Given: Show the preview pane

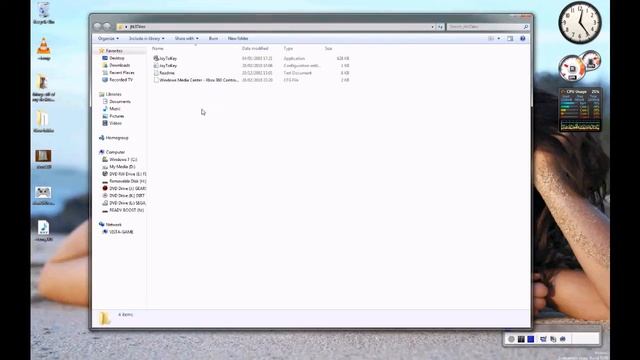Looking at the screenshot, I should point(510,38).
